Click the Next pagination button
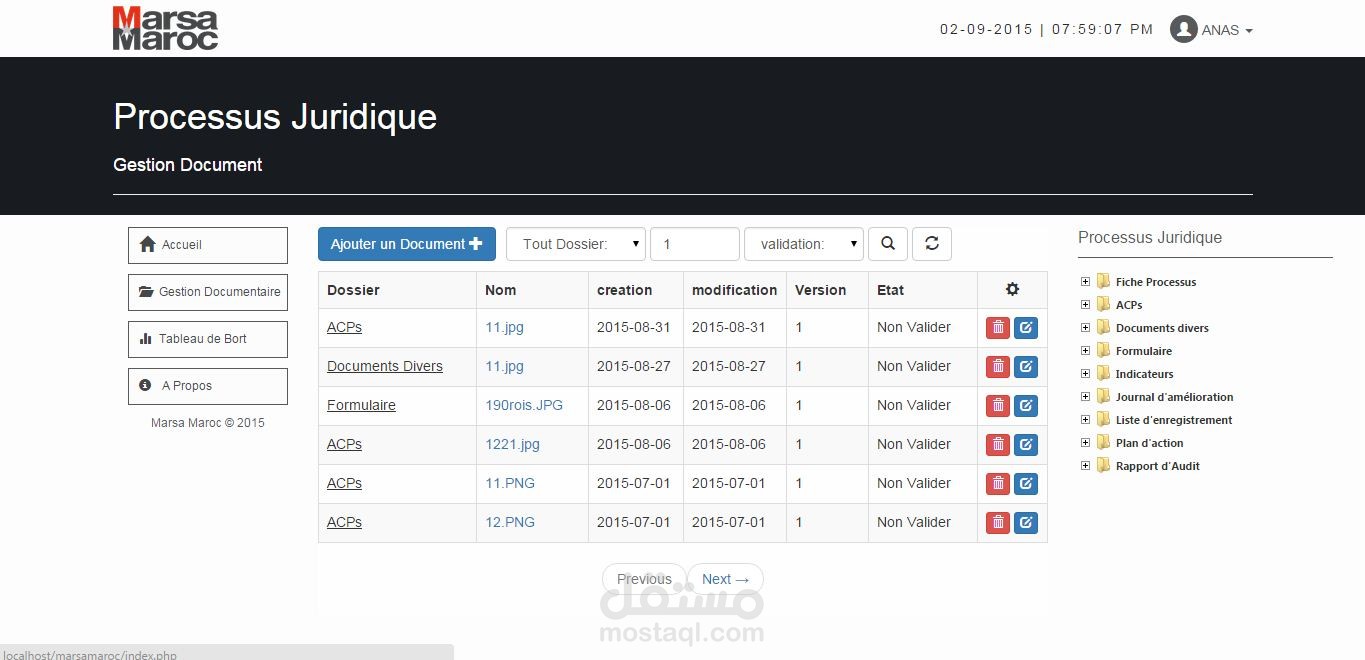This screenshot has width=1365, height=660. [725, 579]
